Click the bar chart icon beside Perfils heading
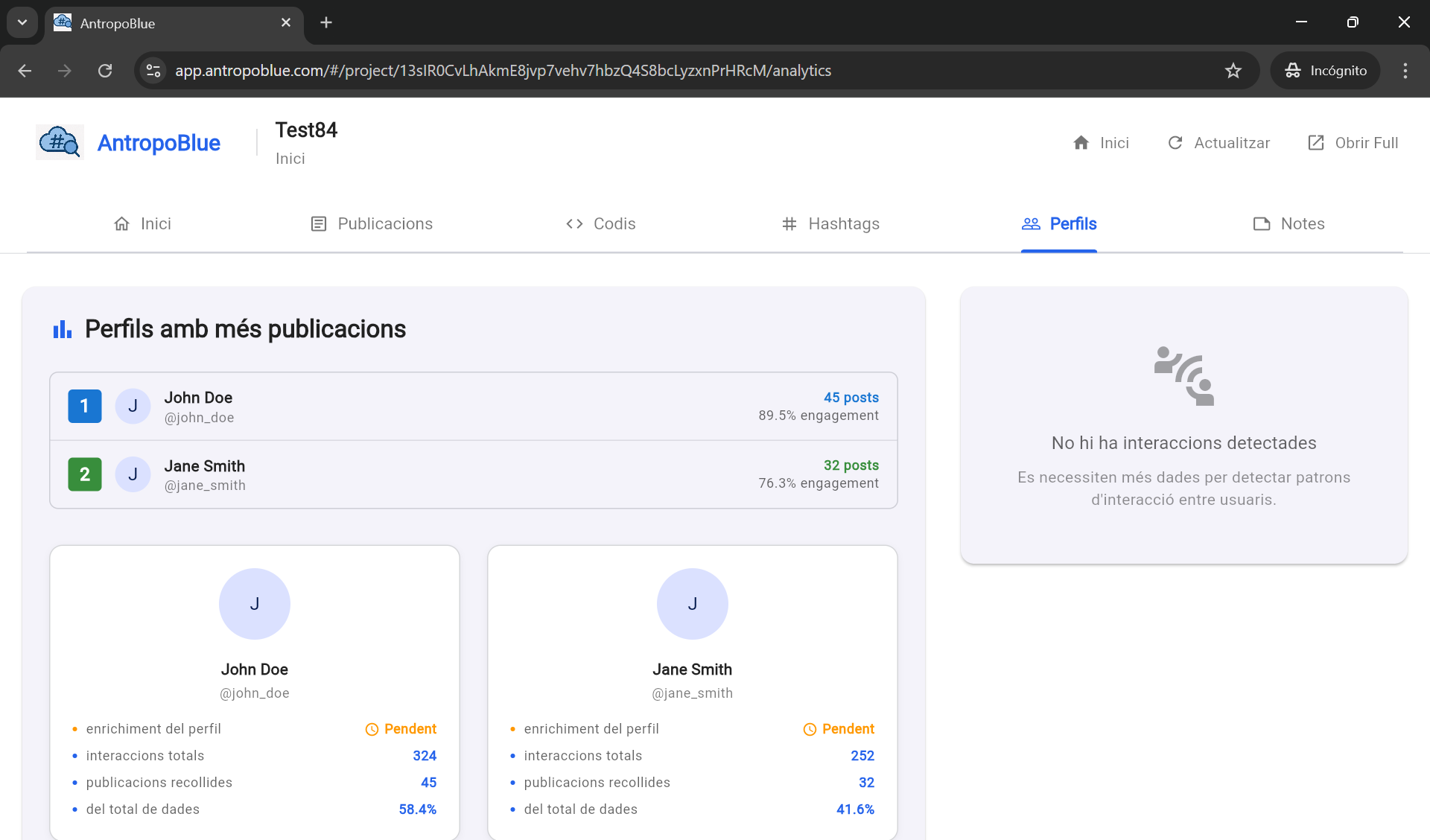Viewport: 1430px width, 840px height. point(63,329)
